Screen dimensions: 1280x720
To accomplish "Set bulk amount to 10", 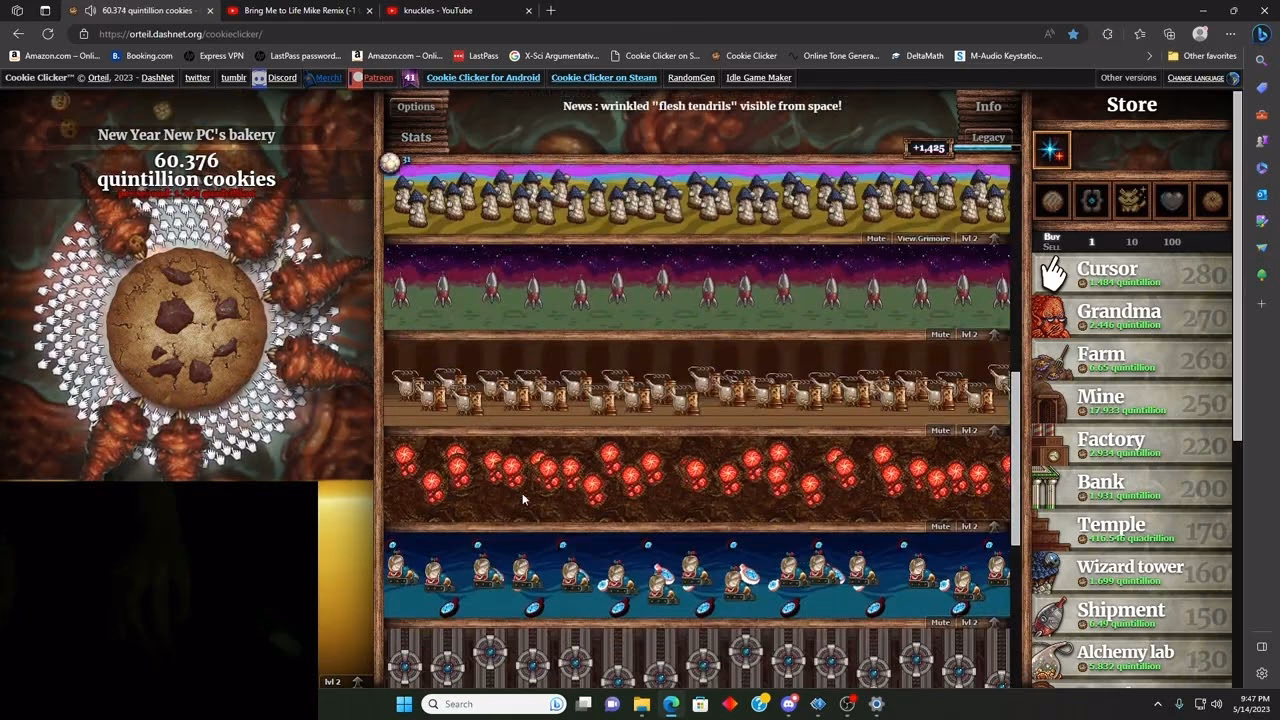I will pyautogui.click(x=1131, y=242).
